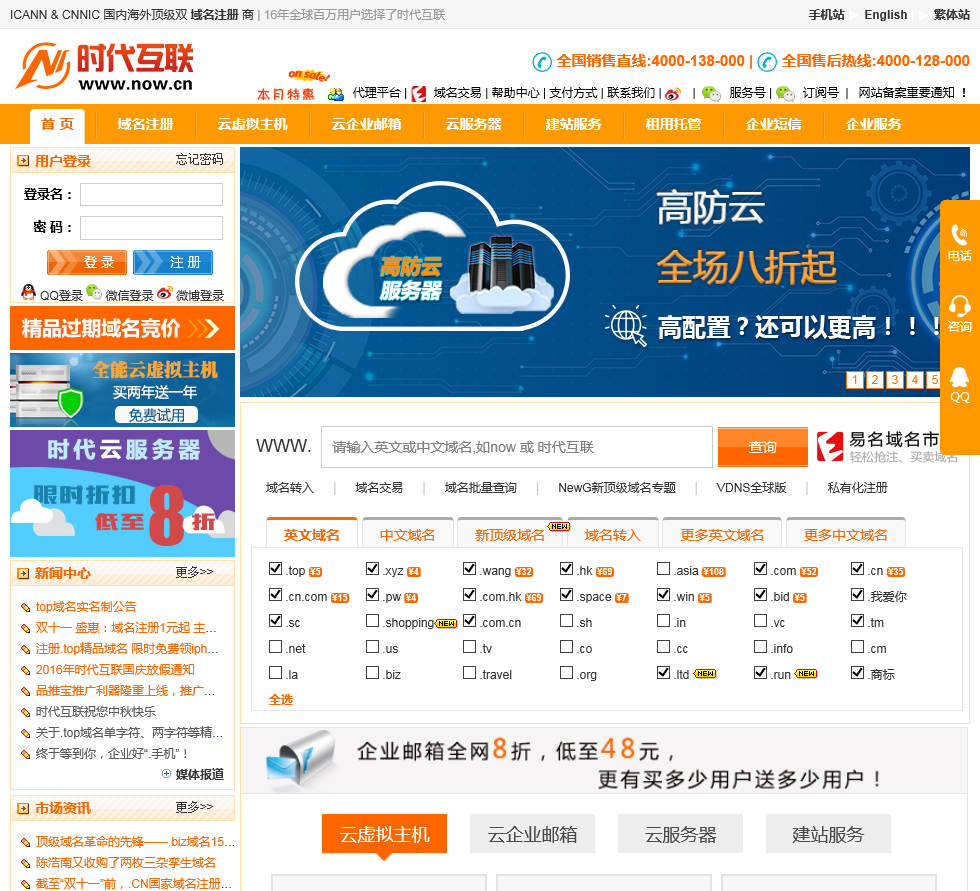Viewport: 980px width, 891px height.
Task: Click the plus icon beside 媒体报道
Action: (x=166, y=774)
